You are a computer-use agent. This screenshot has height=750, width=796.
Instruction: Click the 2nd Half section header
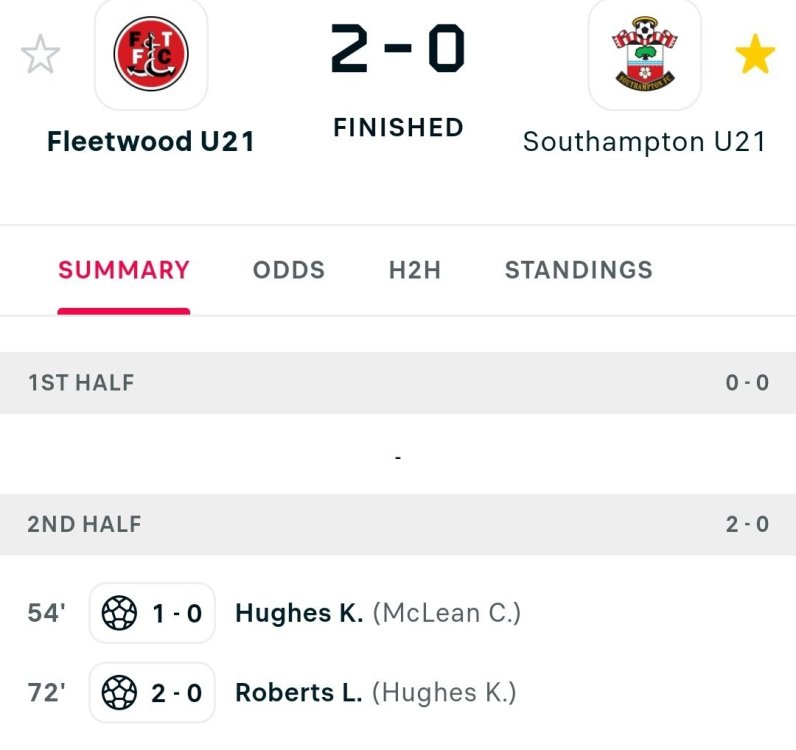(x=84, y=524)
